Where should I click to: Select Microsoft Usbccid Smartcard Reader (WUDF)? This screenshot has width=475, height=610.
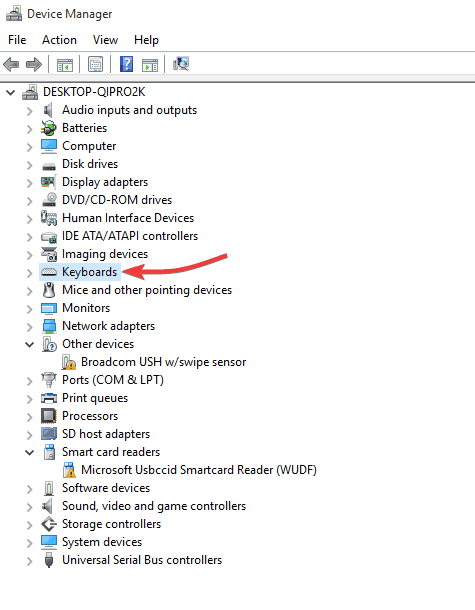point(199,470)
